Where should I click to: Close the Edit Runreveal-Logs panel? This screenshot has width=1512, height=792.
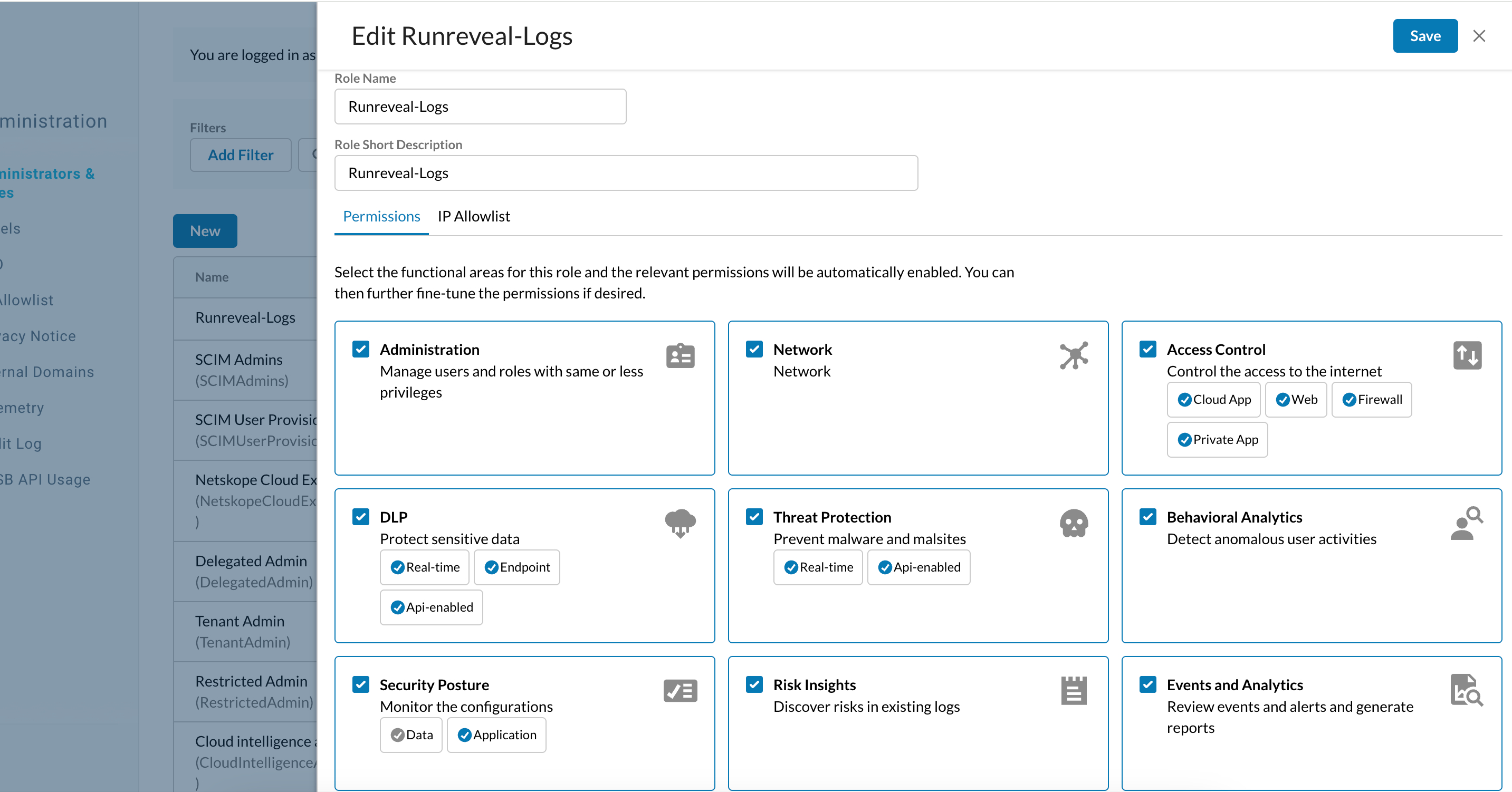[x=1479, y=36]
